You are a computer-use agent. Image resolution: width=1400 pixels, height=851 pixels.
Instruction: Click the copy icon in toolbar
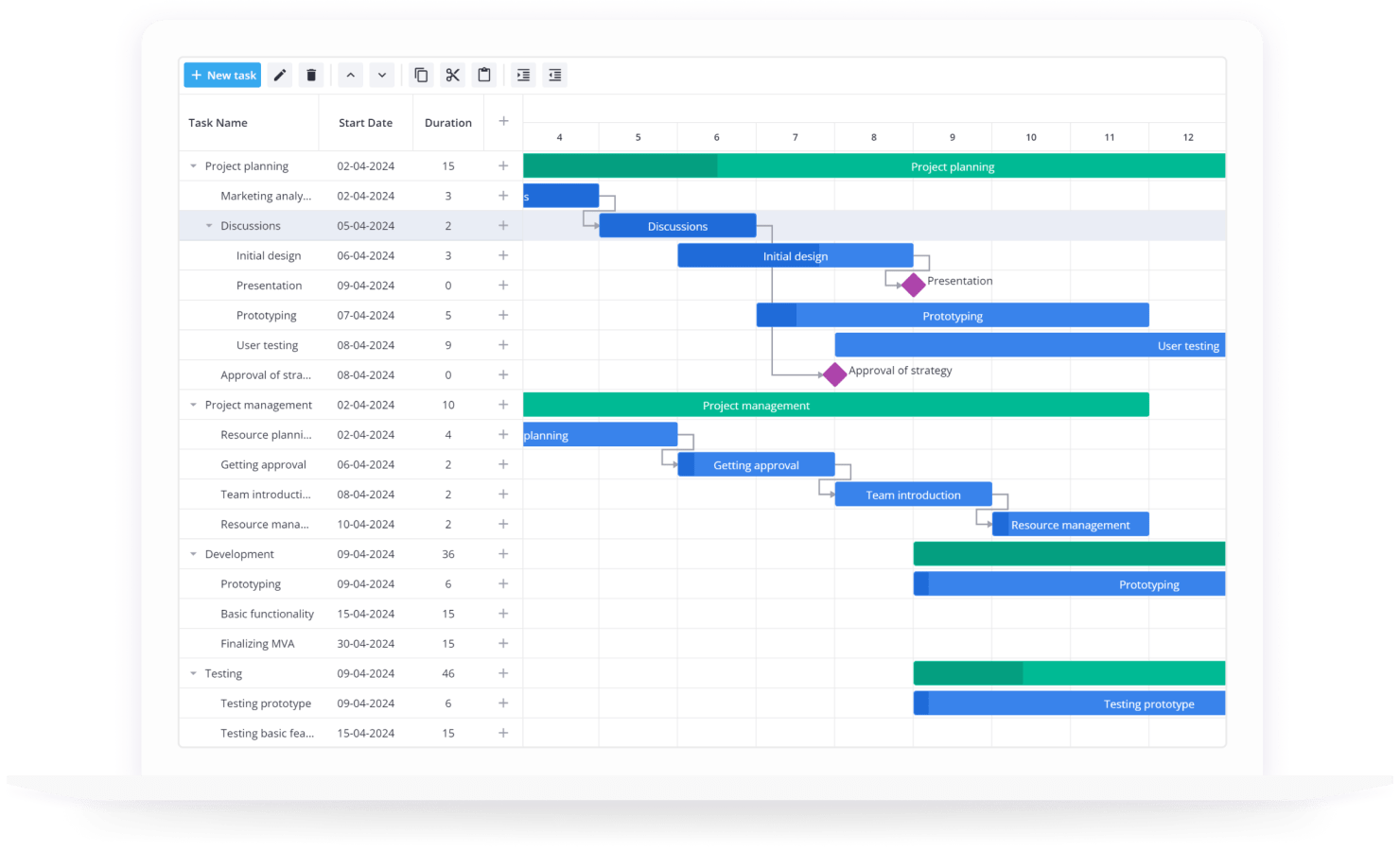(x=422, y=75)
